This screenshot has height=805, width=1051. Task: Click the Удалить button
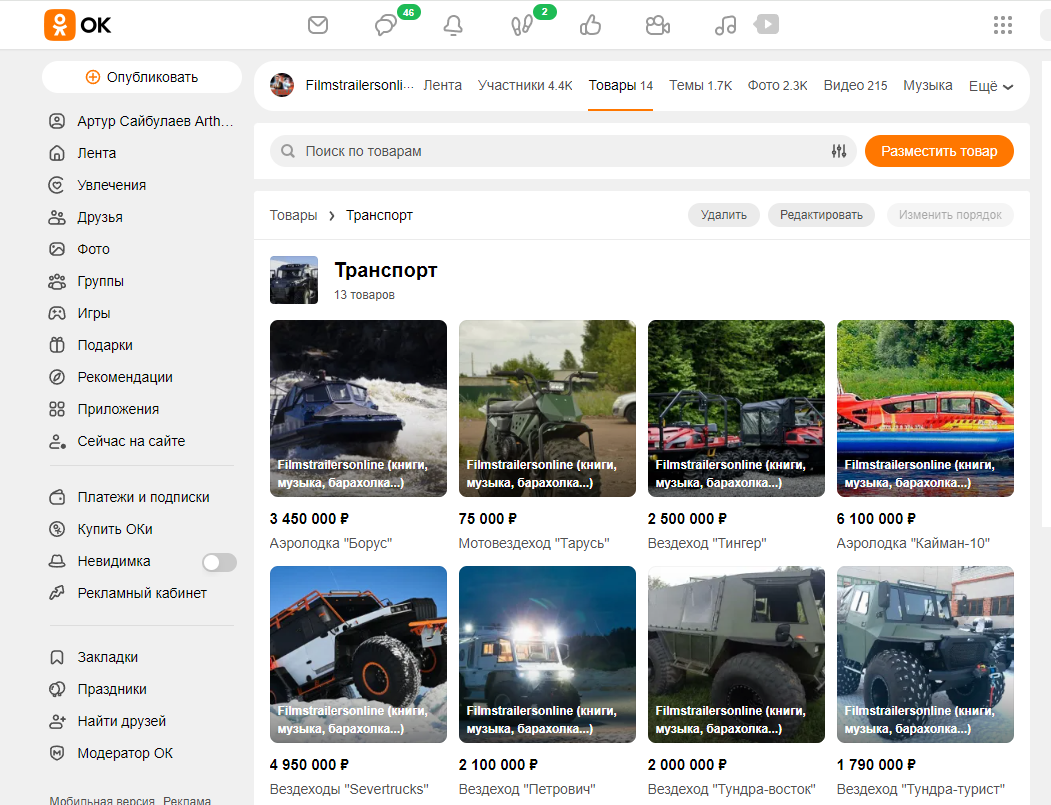pos(724,215)
